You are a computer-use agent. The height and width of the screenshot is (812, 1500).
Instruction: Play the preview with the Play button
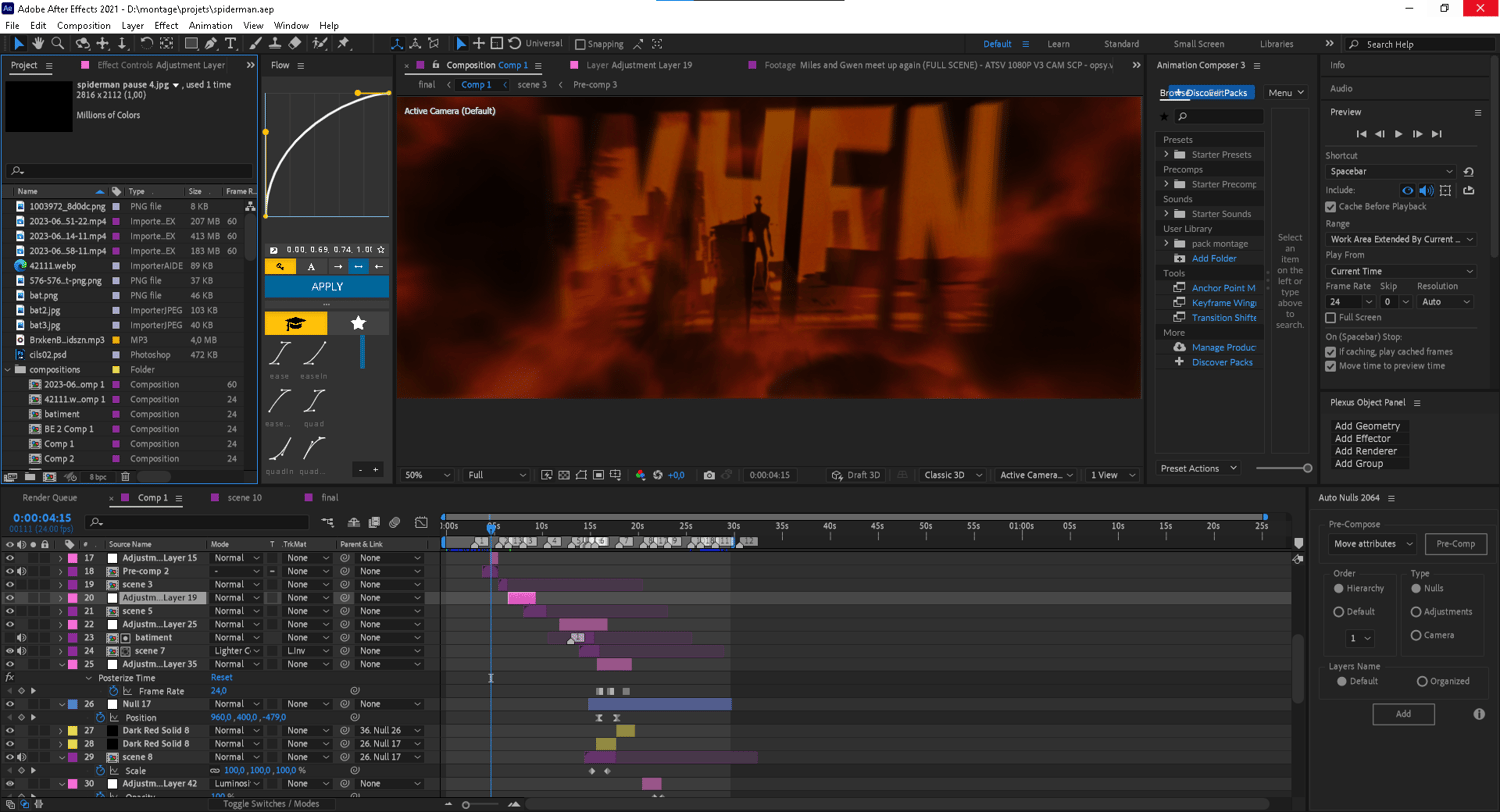(x=1399, y=134)
